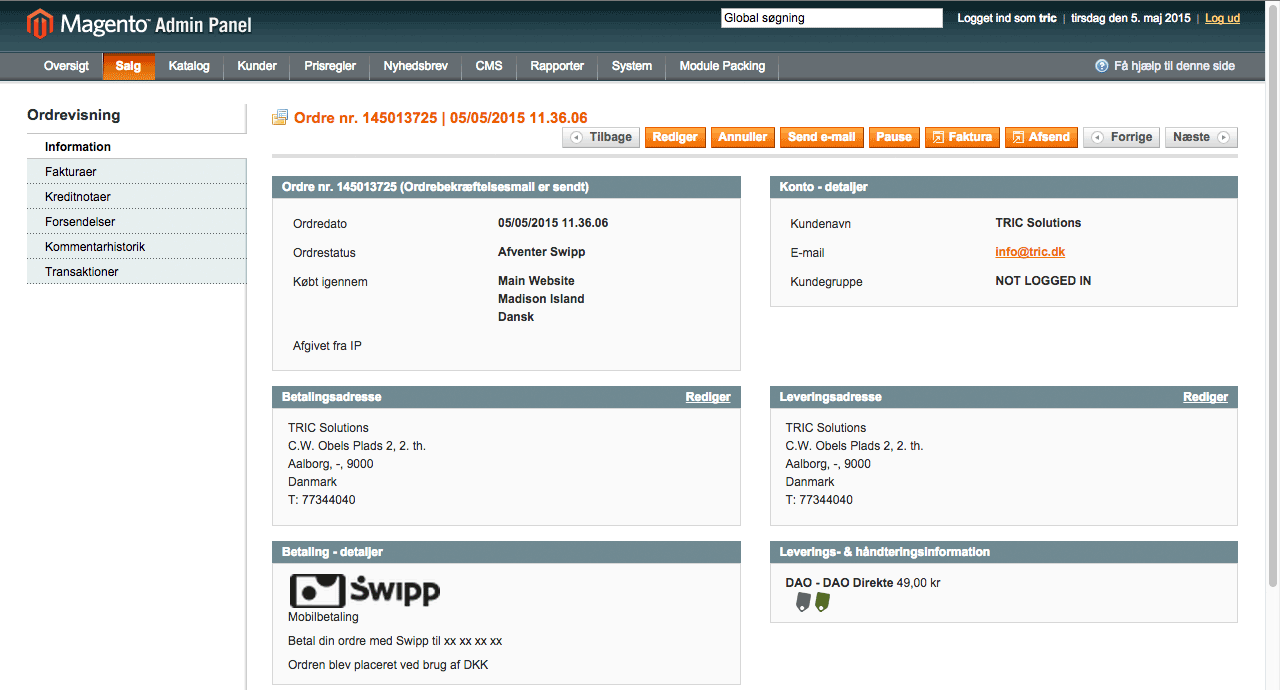Image resolution: width=1280 pixels, height=690 pixels.
Task: Click the Swipp payment logo
Action: point(365,590)
